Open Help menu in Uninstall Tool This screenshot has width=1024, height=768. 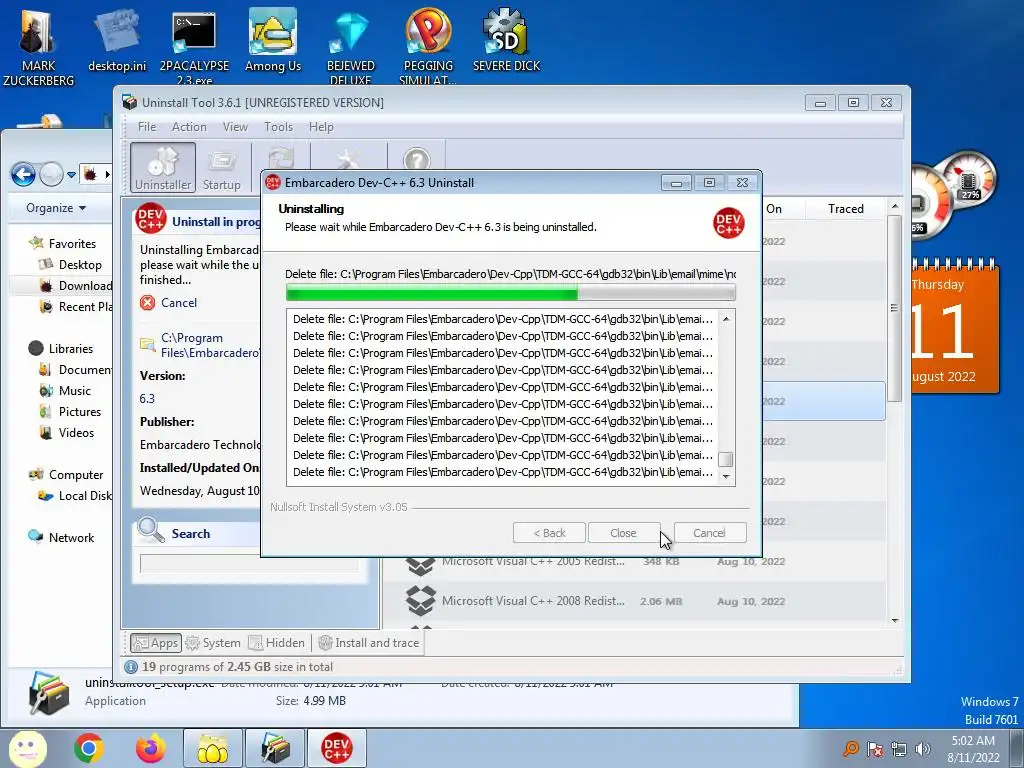click(321, 127)
